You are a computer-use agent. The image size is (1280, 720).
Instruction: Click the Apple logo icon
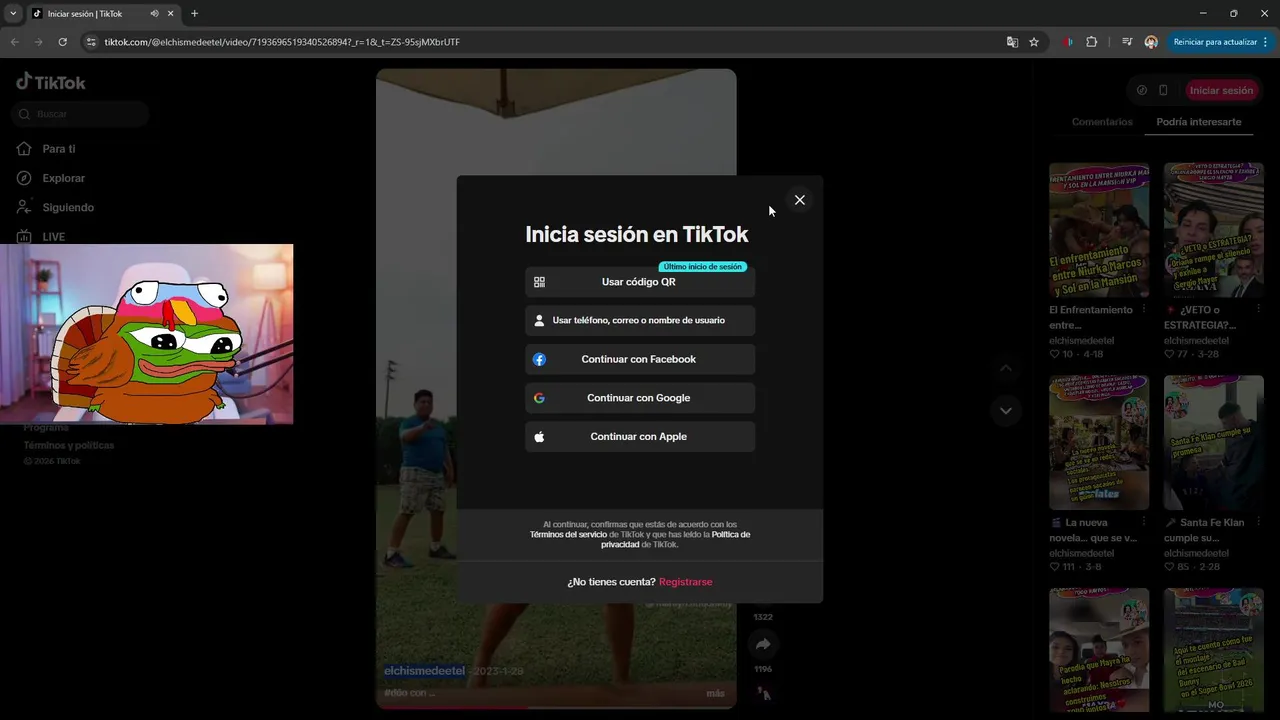click(x=539, y=437)
